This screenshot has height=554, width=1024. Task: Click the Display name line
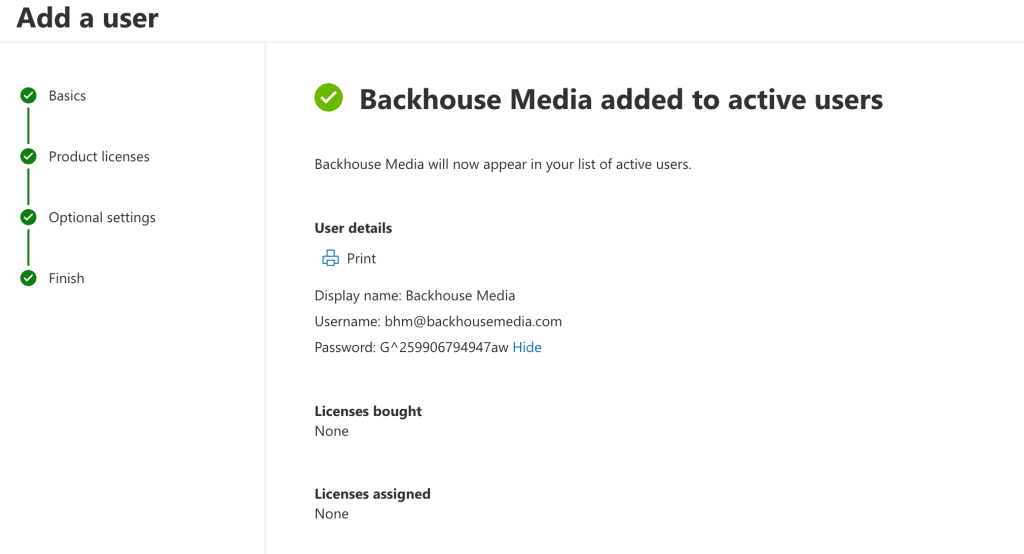[415, 296]
